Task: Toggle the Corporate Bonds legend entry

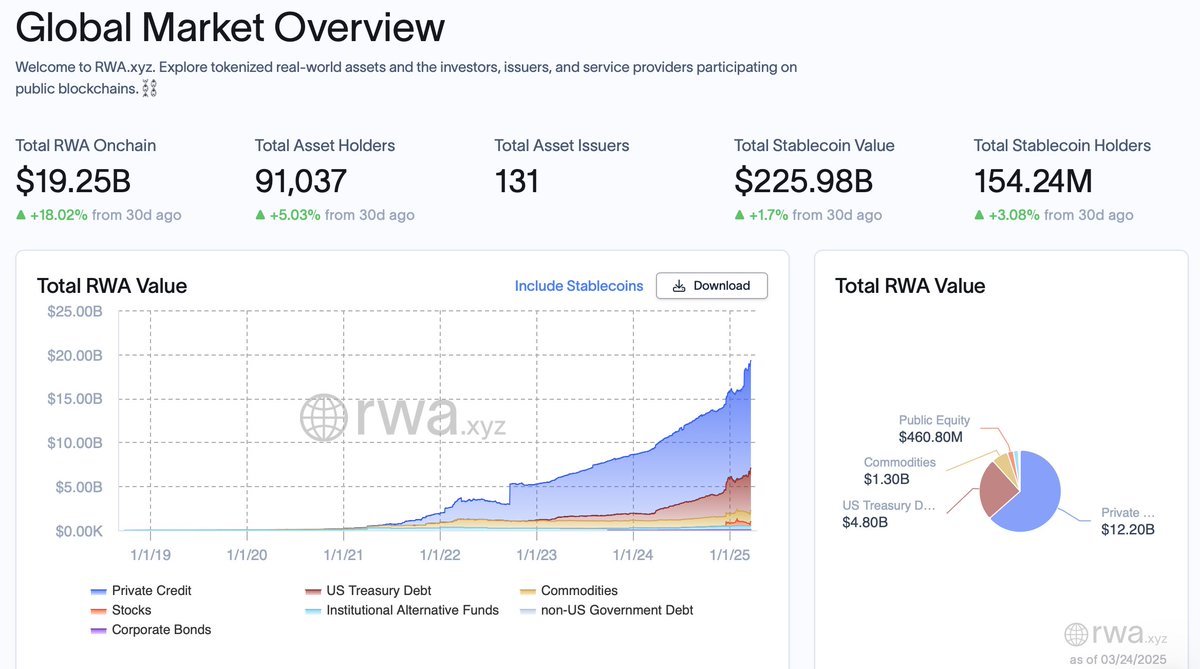Action: click(155, 630)
